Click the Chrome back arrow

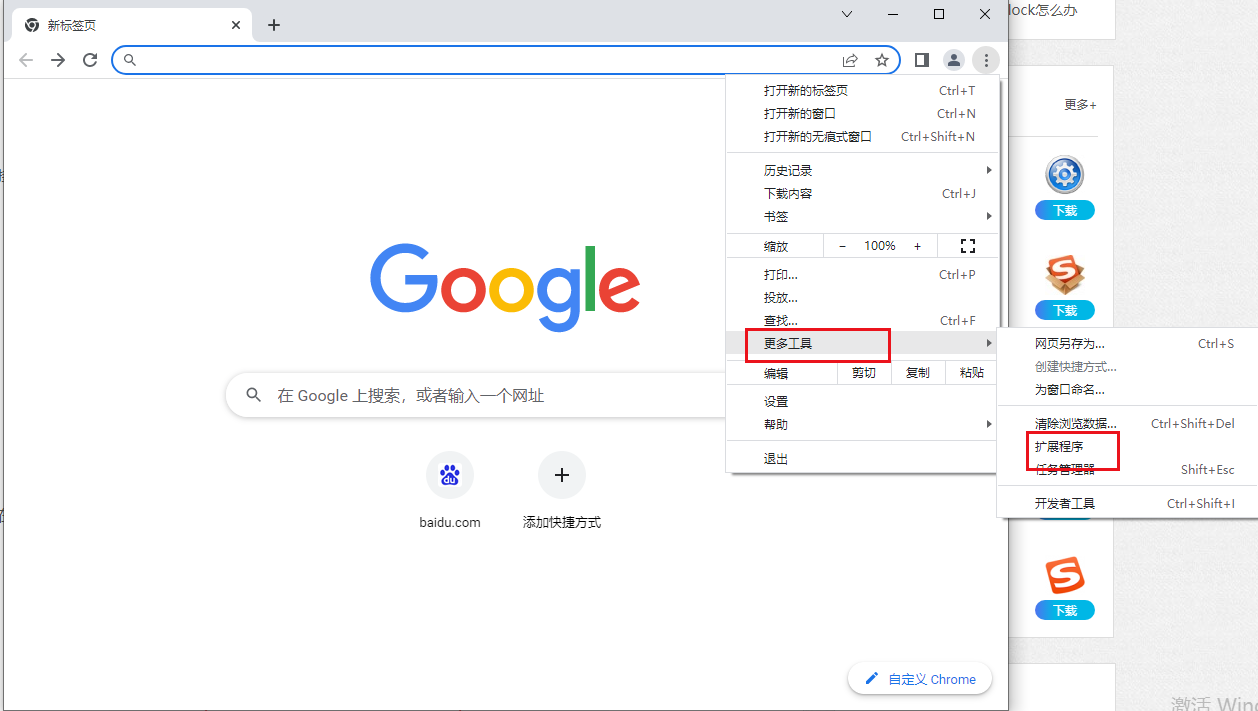coord(26,60)
